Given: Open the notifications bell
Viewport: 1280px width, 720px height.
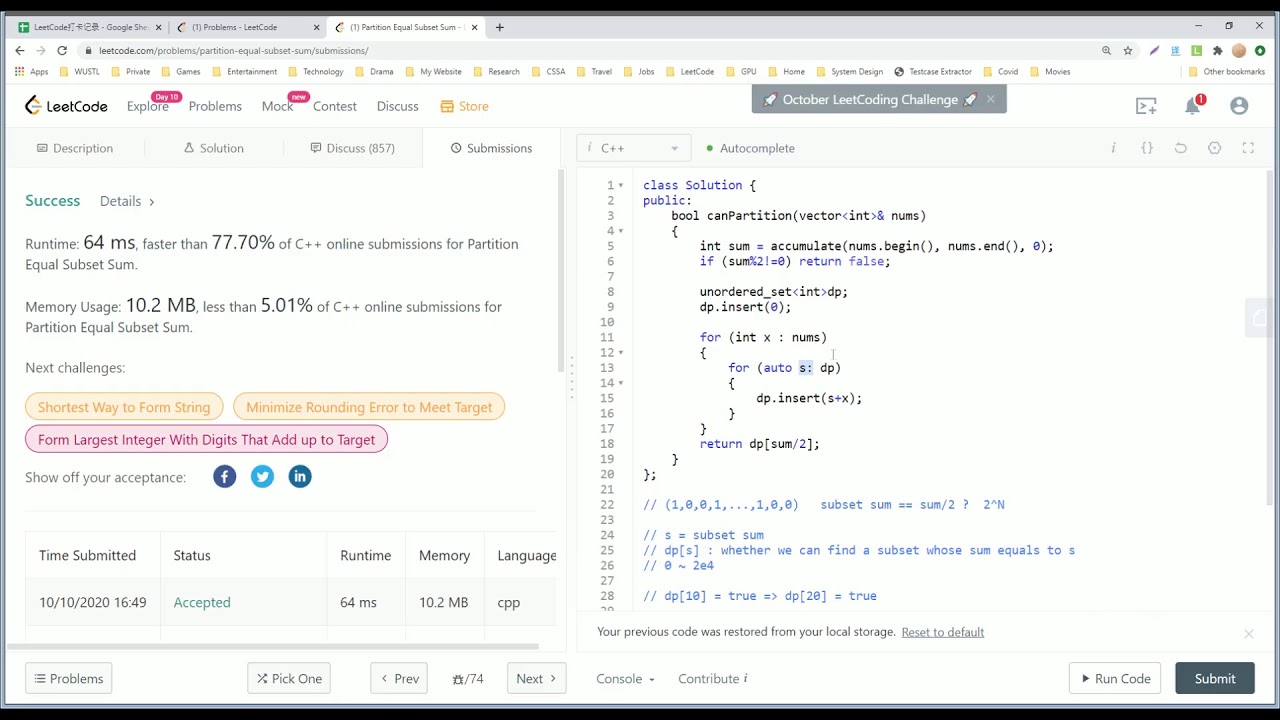Looking at the screenshot, I should [1193, 105].
